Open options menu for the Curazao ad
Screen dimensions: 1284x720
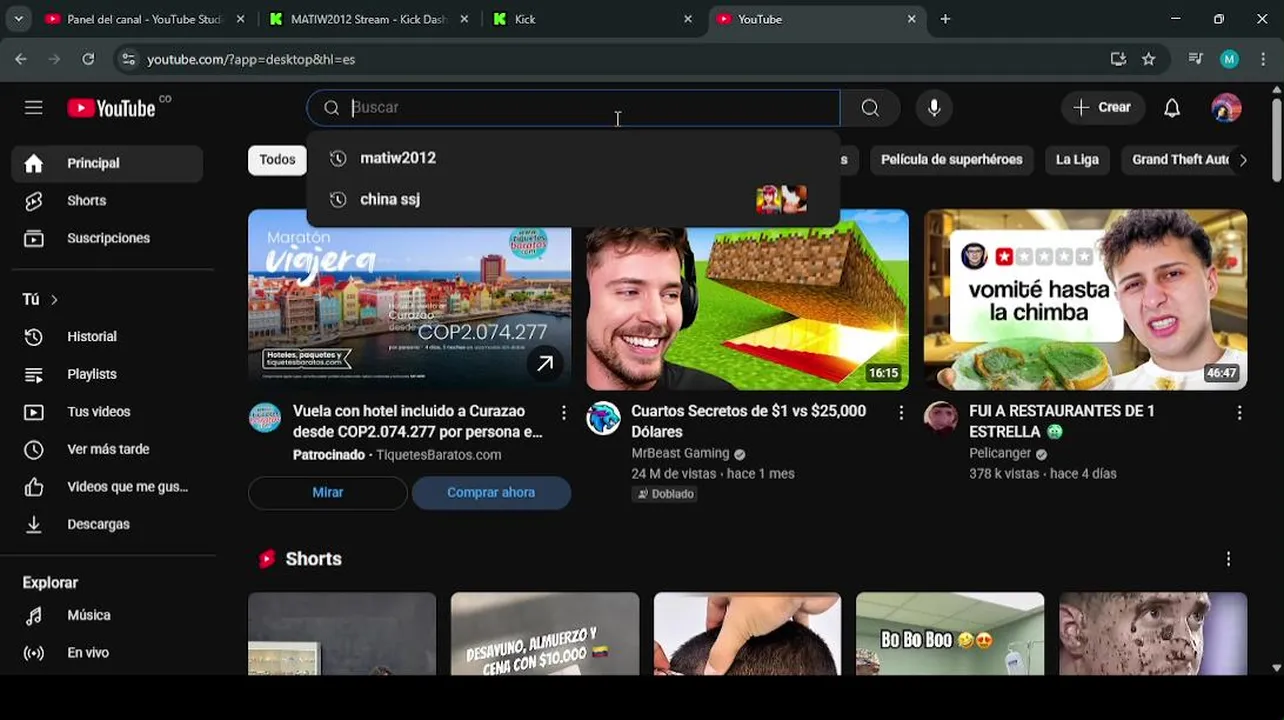(x=563, y=413)
